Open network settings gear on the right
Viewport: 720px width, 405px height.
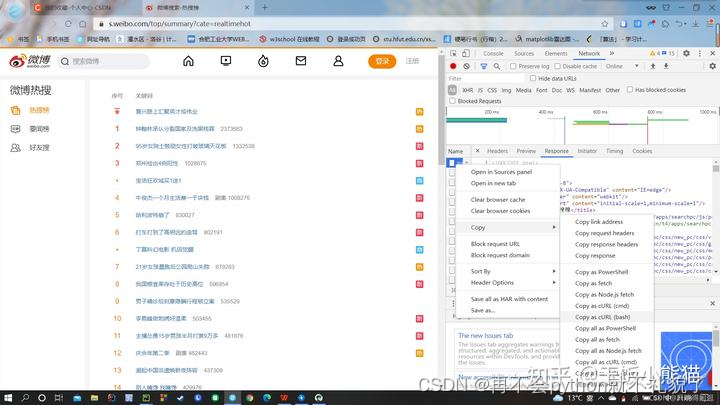712,66
